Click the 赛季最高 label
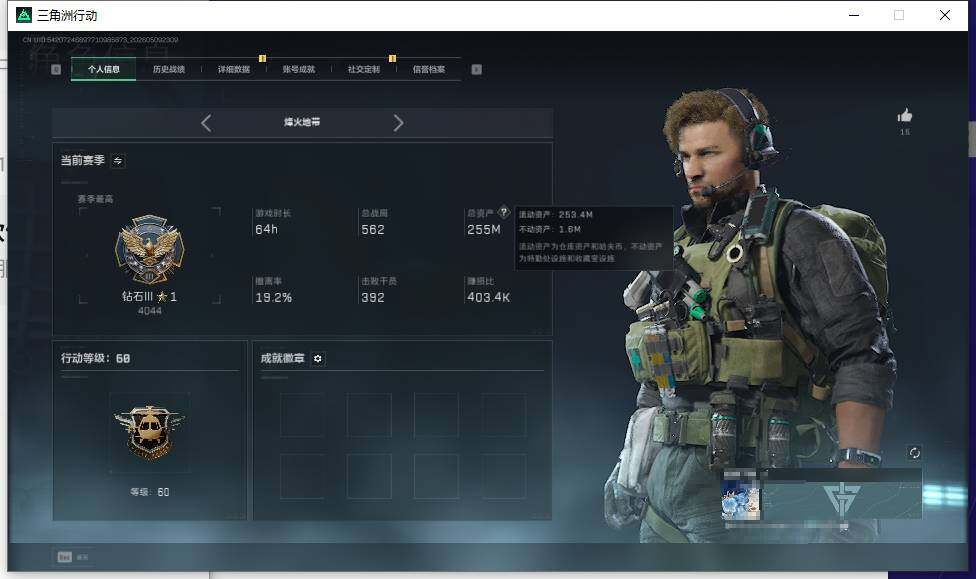 pos(95,199)
